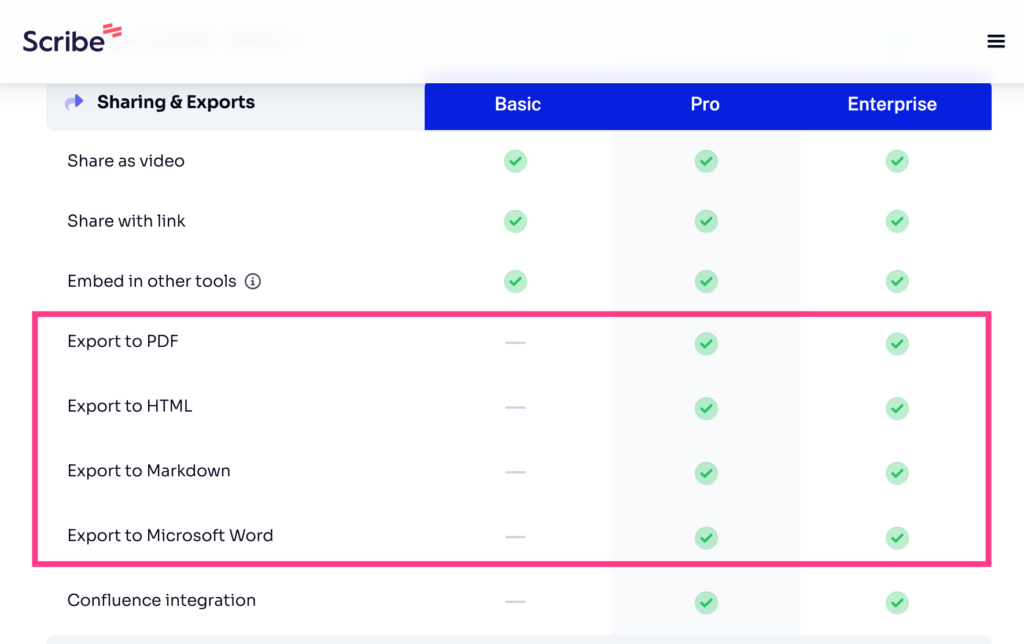Click the dash mark under Basic for Export to PDF
Viewport: 1024px width, 644px height.
515,343
